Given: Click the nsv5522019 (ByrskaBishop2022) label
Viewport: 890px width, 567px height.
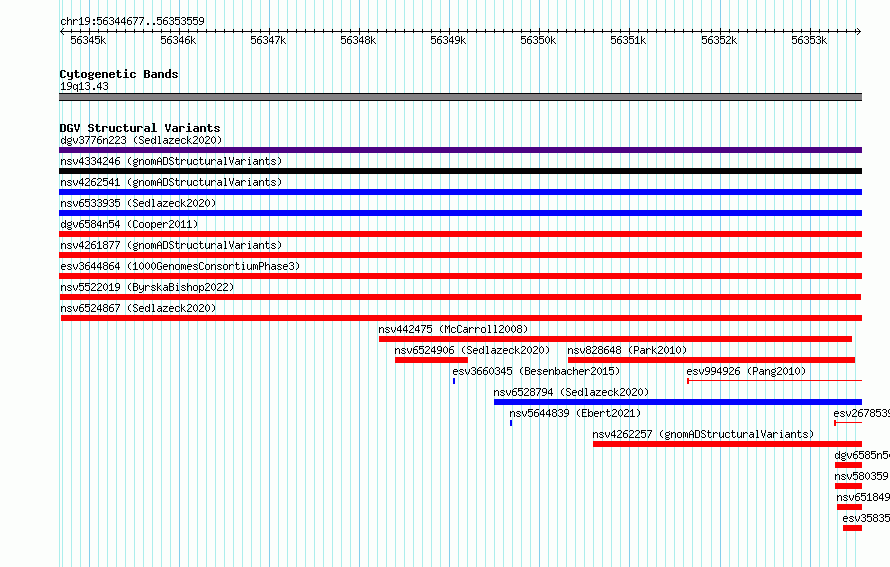Looking at the screenshot, I should tap(147, 287).
